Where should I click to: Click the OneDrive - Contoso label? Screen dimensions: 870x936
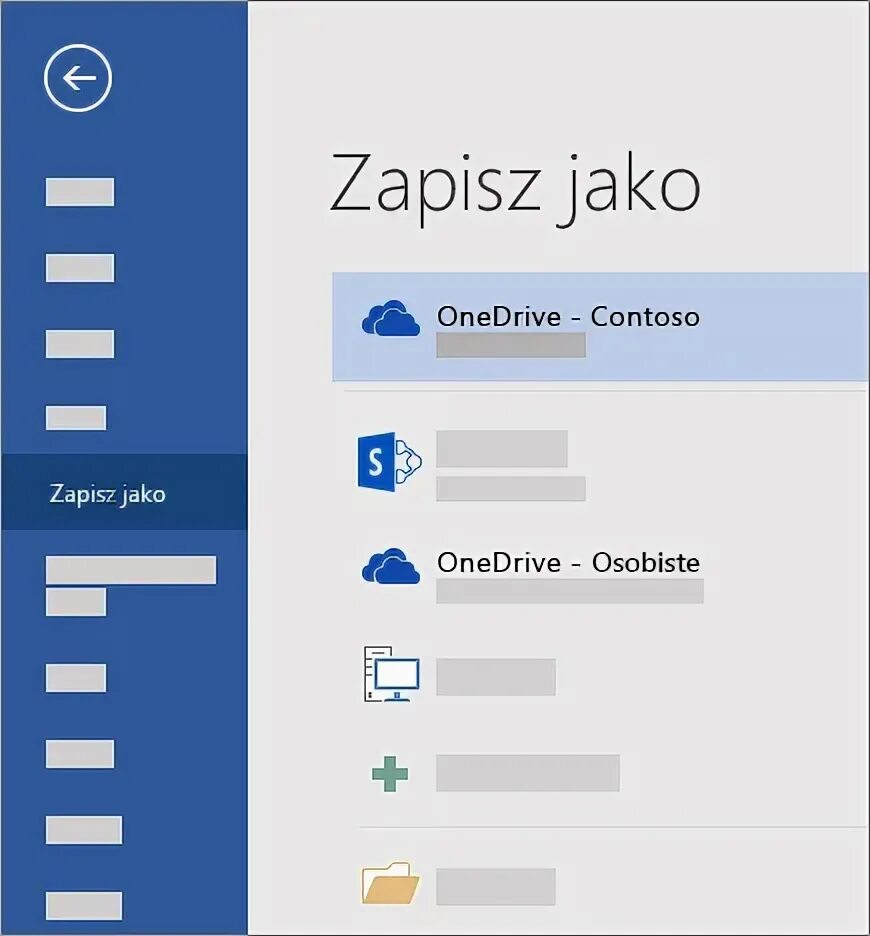tap(568, 316)
